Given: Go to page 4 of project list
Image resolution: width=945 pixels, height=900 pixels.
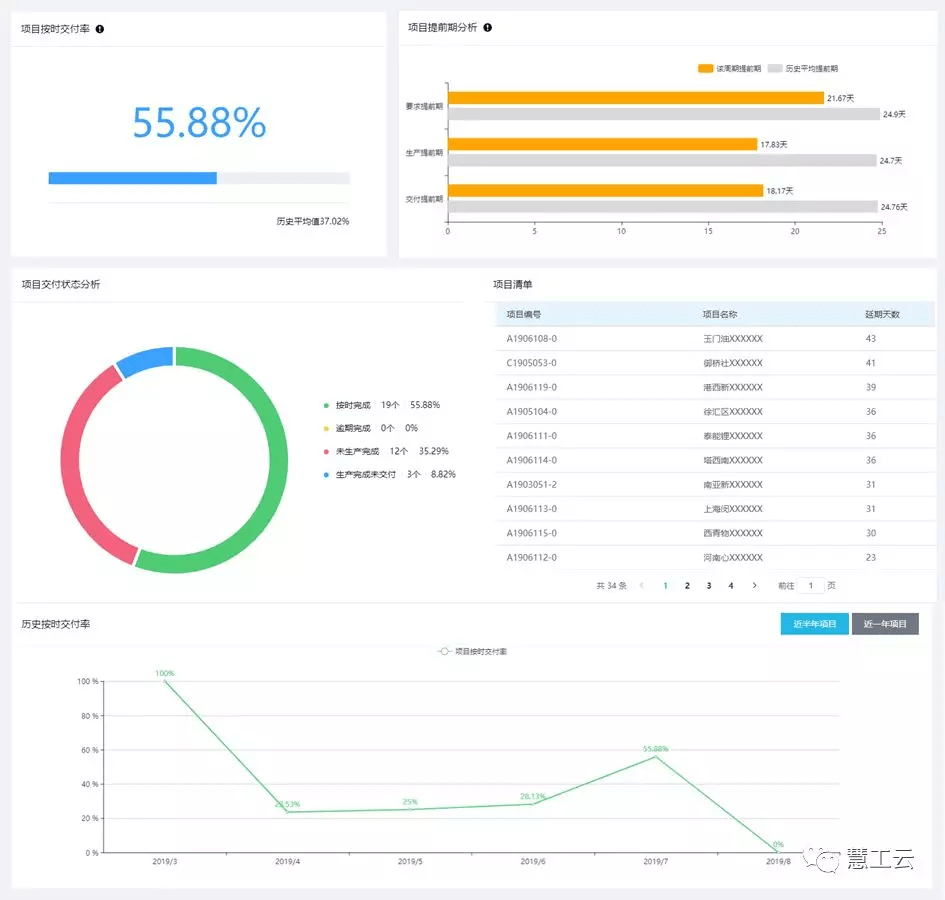Looking at the screenshot, I should (x=731, y=585).
